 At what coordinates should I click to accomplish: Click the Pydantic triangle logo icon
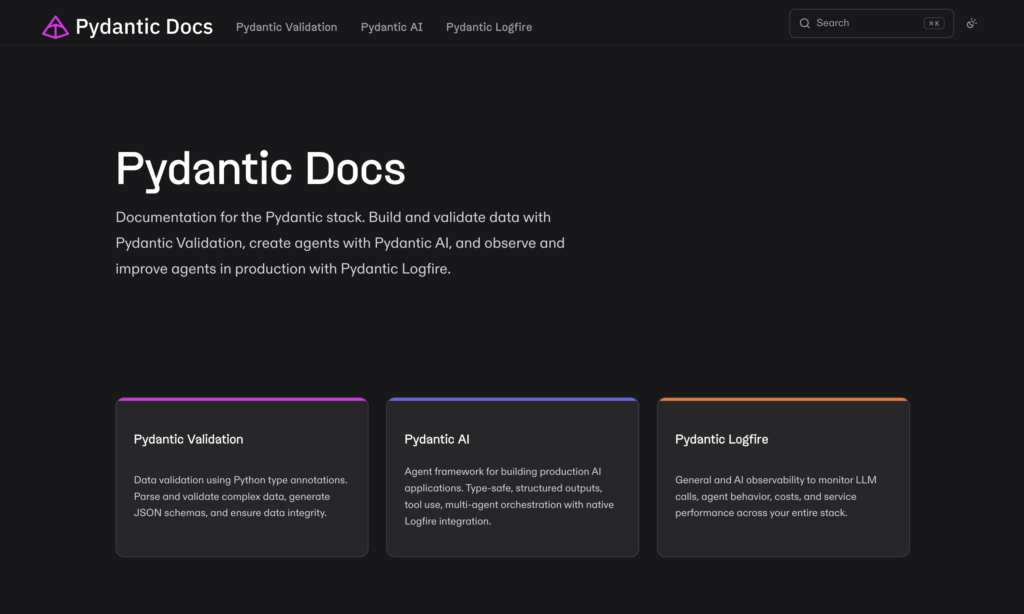coord(55,27)
